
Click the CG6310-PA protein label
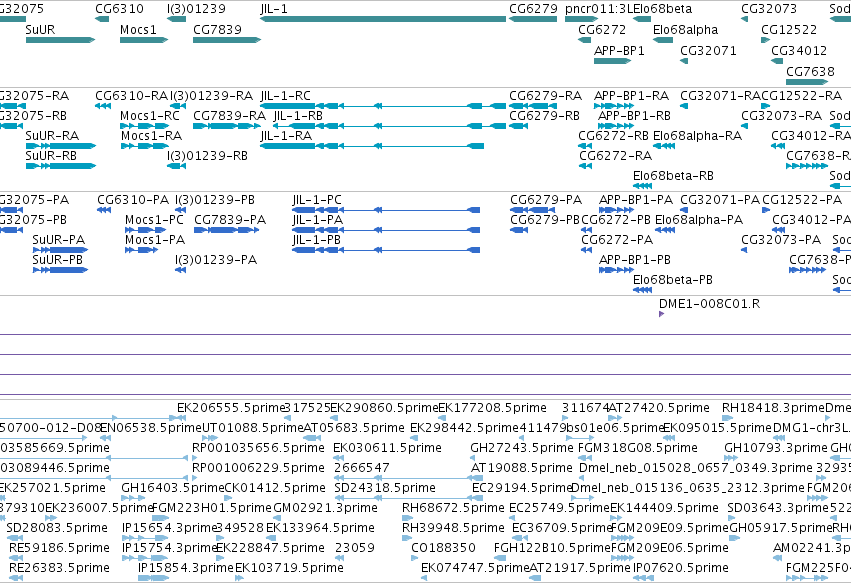(133, 200)
